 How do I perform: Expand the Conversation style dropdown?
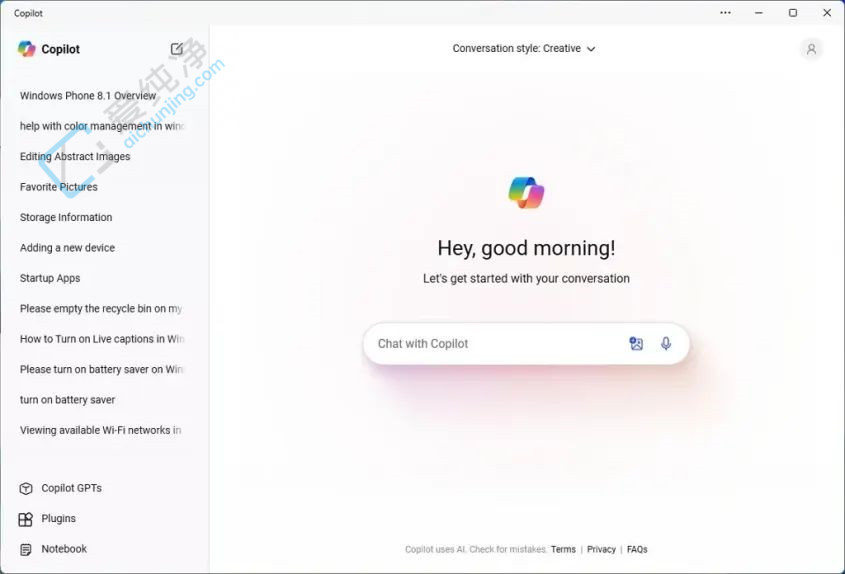[524, 49]
